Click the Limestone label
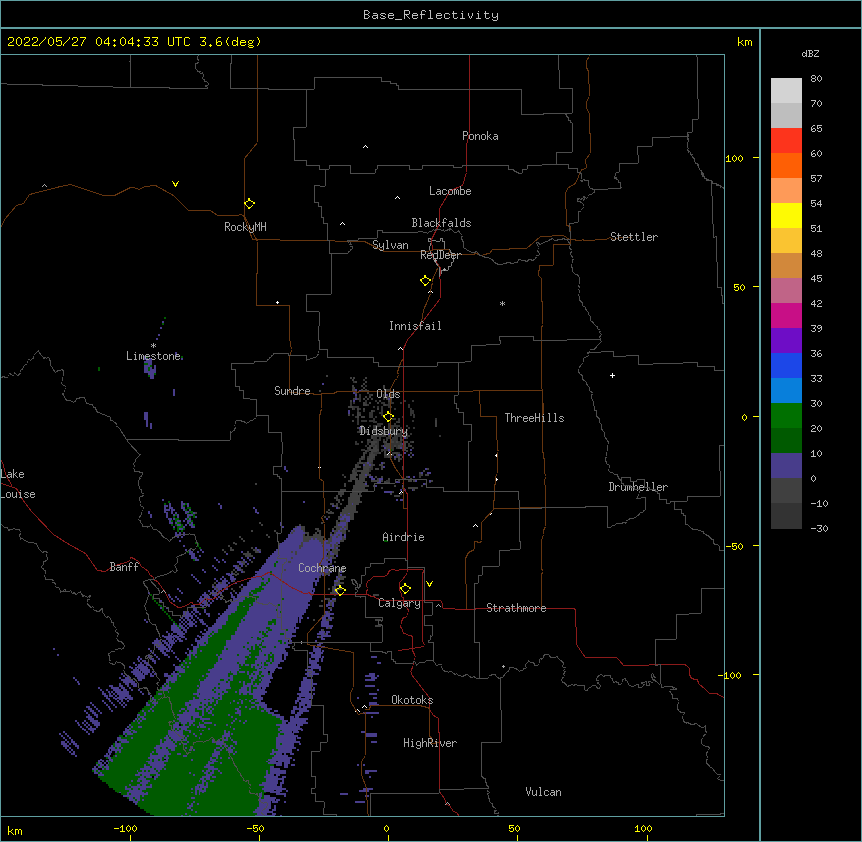The width and height of the screenshot is (862, 842). pyautogui.click(x=153, y=356)
